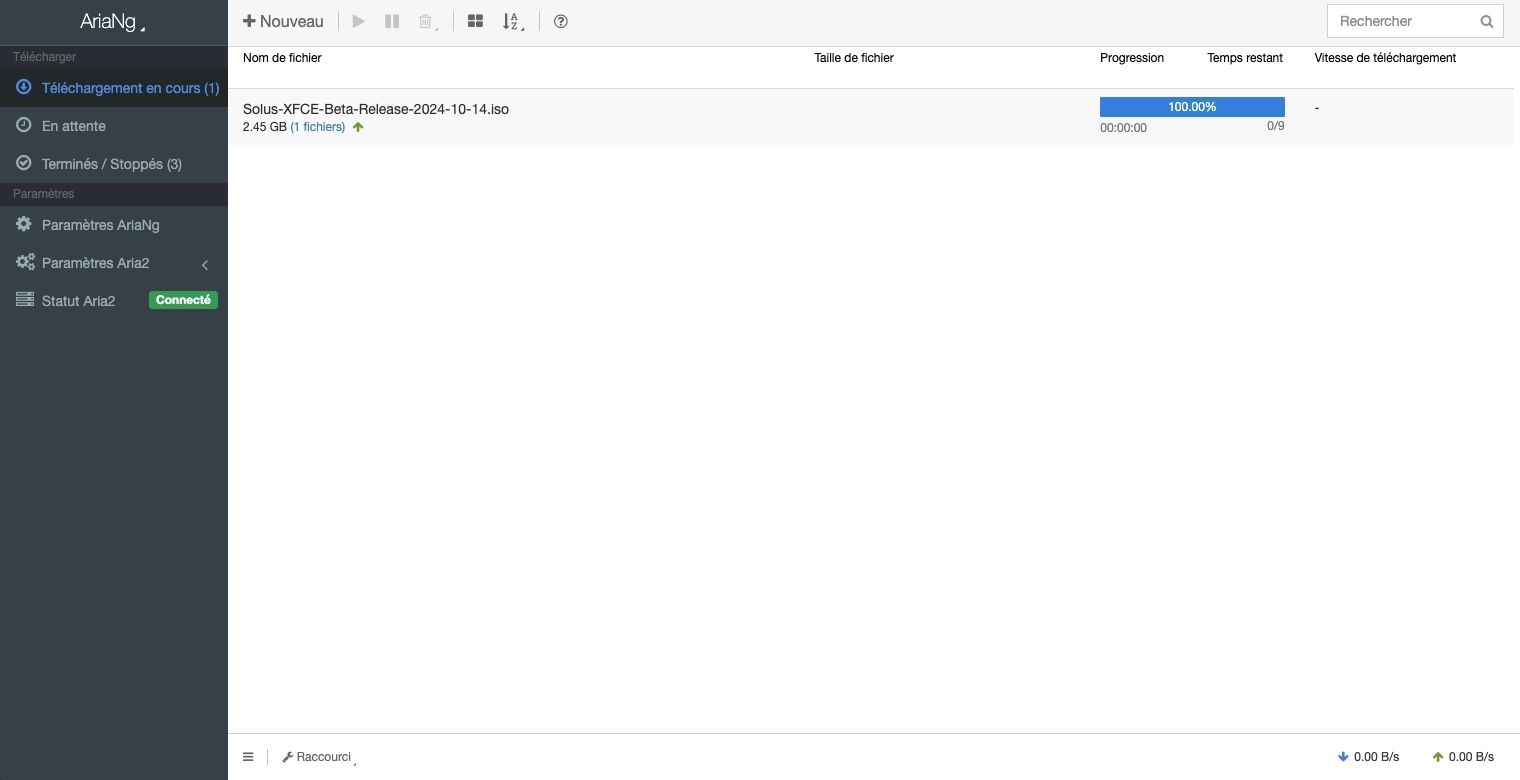This screenshot has height=780, width=1520.
Task: Open the trash delete dropdown icon
Action: [x=427, y=21]
